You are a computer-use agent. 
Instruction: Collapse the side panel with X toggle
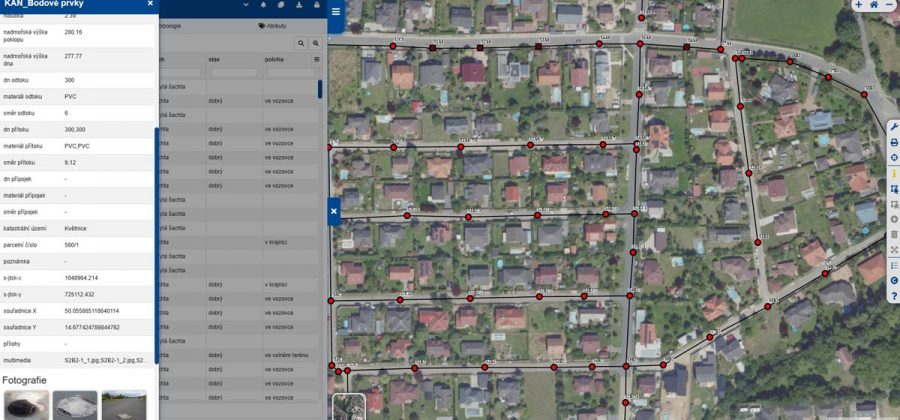point(334,211)
